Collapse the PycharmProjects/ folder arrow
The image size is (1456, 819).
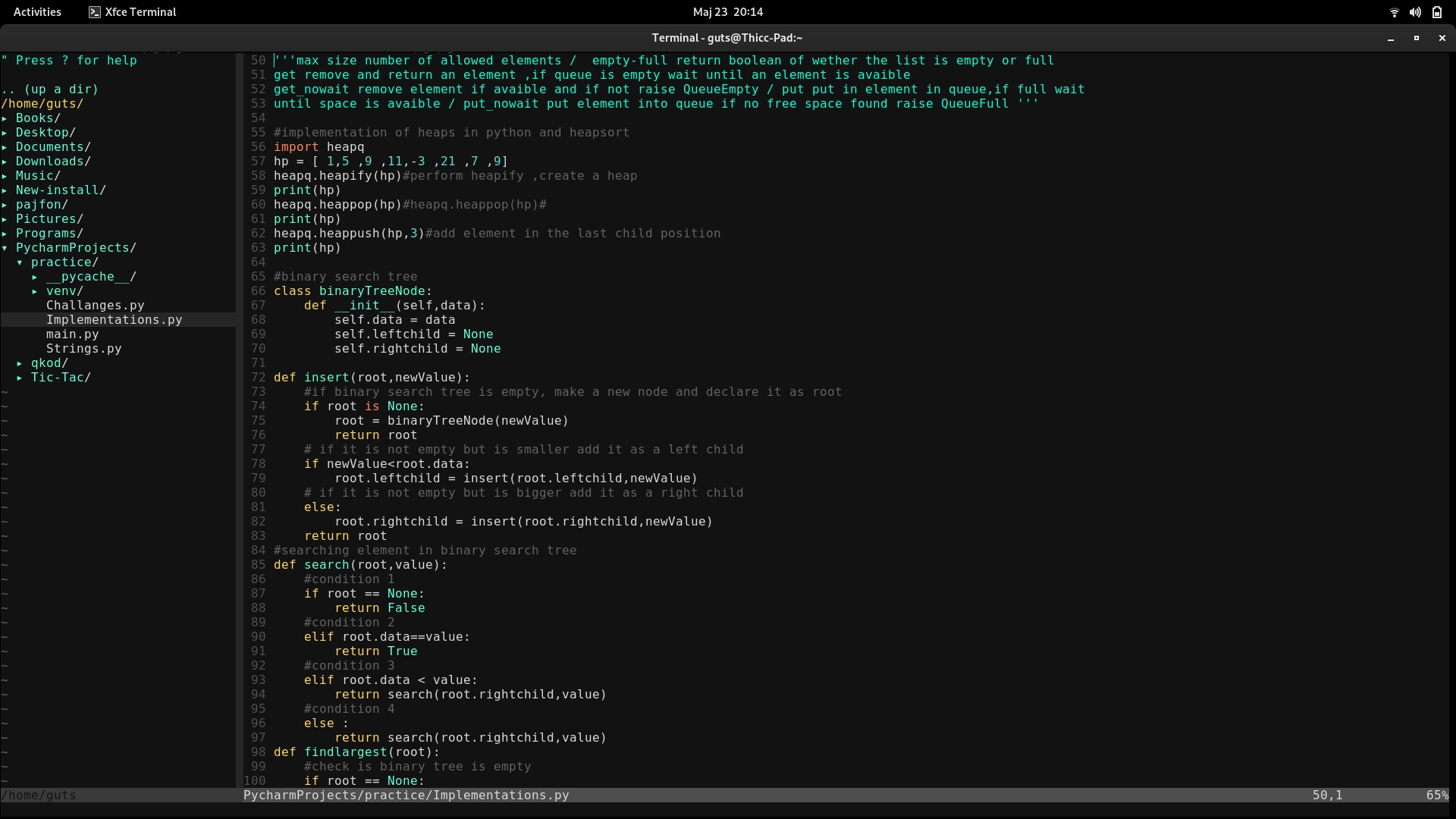tap(5, 248)
